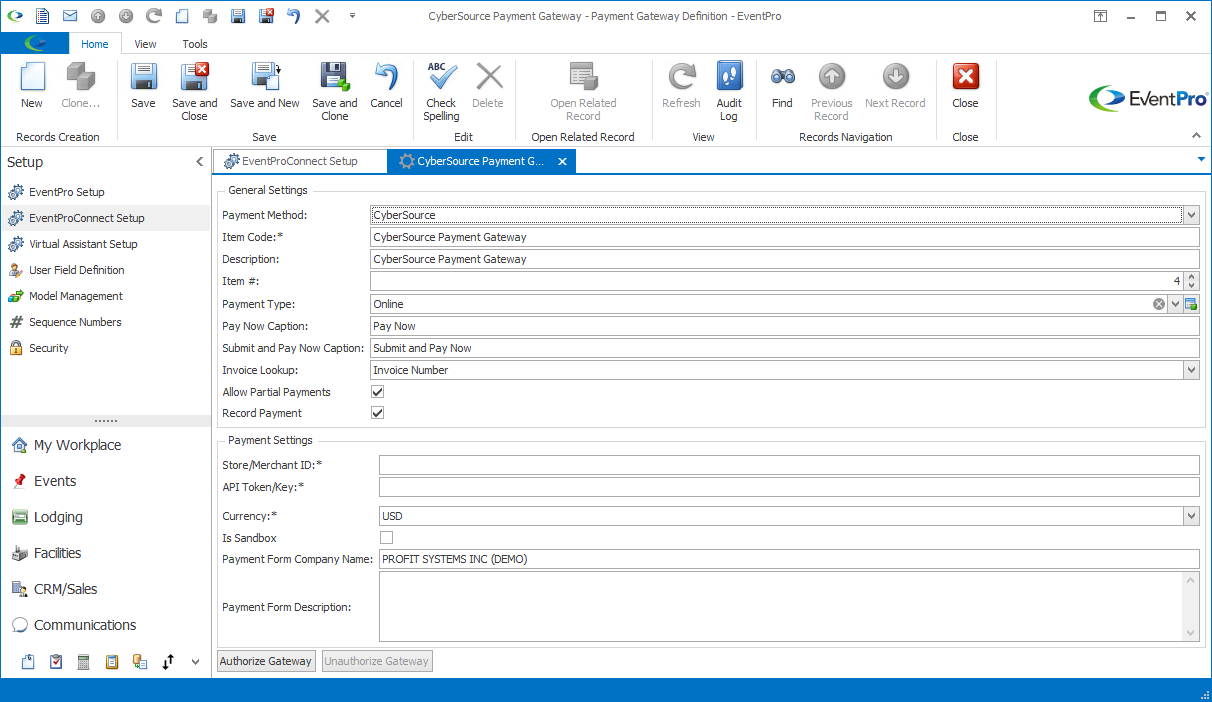Viewport: 1212px width, 702px height.
Task: Click the envelope icon in the title bar
Action: point(70,16)
